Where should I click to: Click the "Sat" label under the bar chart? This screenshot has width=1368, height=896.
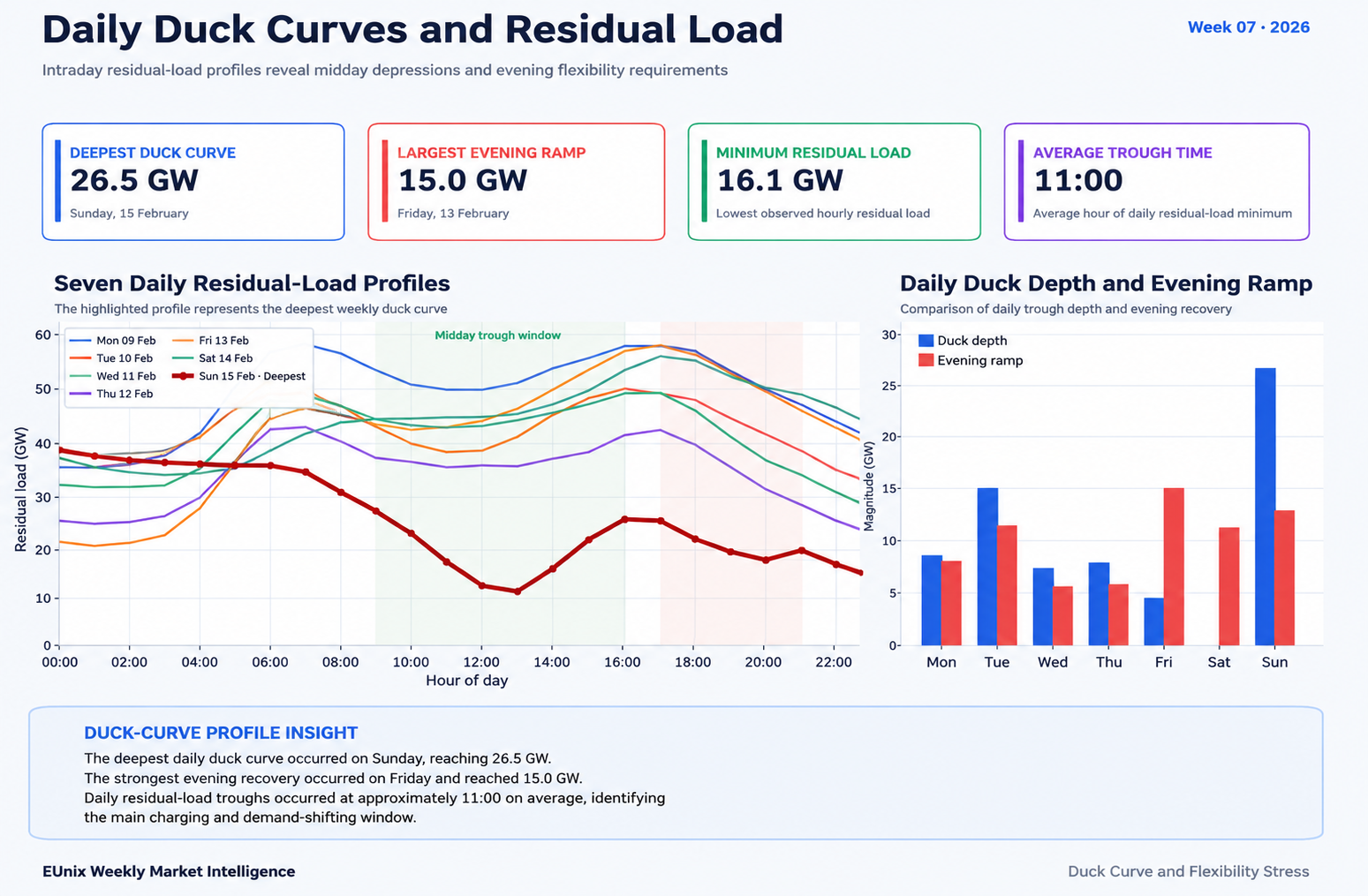pos(1219,662)
